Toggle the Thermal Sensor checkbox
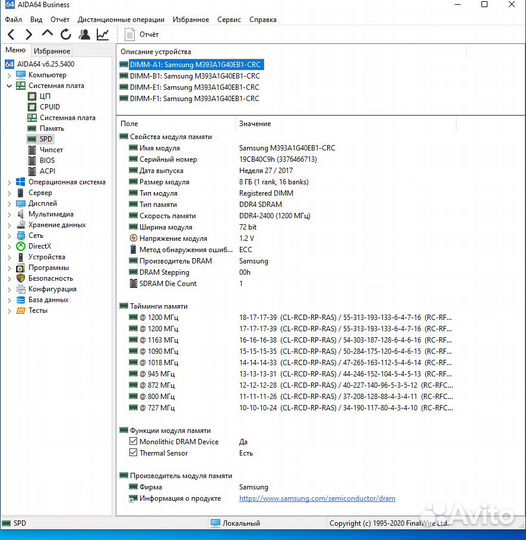The width and height of the screenshot is (526, 540). point(133,452)
